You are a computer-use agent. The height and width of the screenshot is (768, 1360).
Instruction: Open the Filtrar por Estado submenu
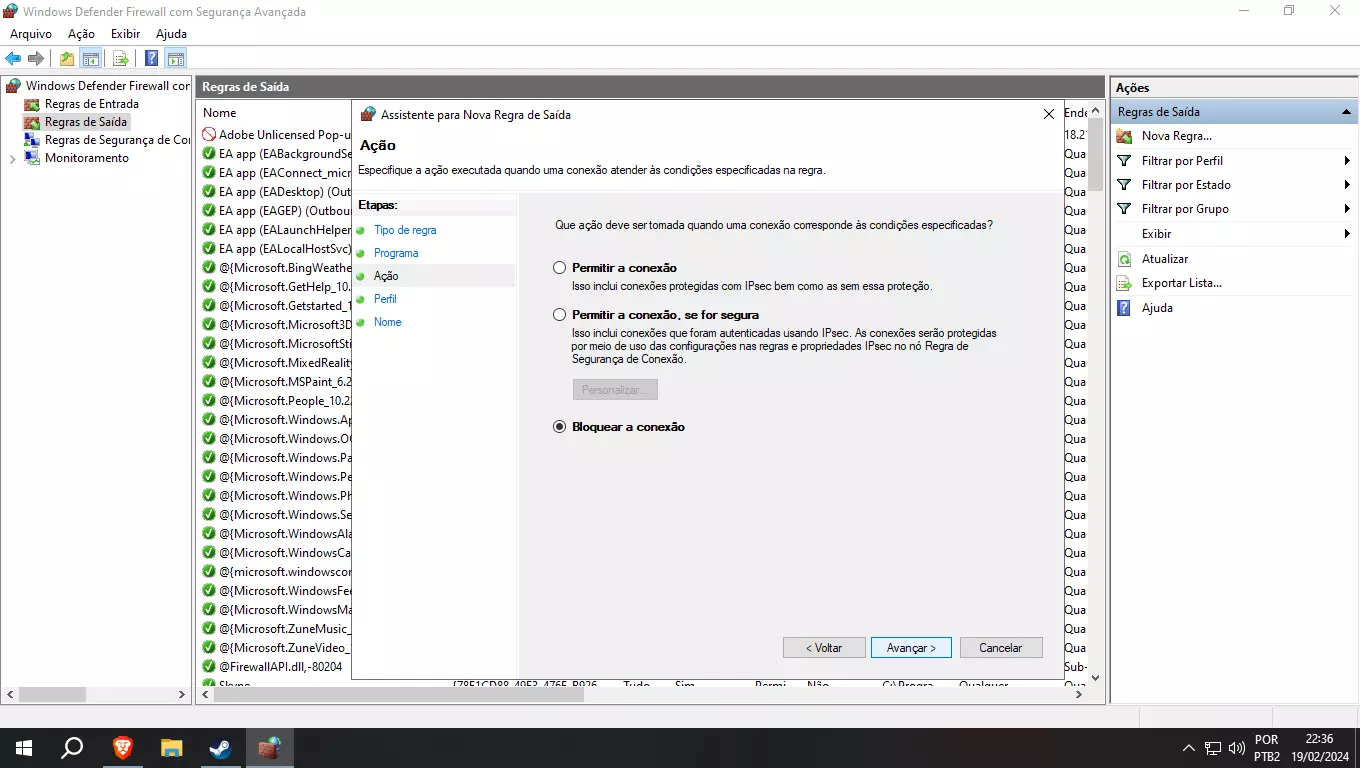[x=1235, y=185]
